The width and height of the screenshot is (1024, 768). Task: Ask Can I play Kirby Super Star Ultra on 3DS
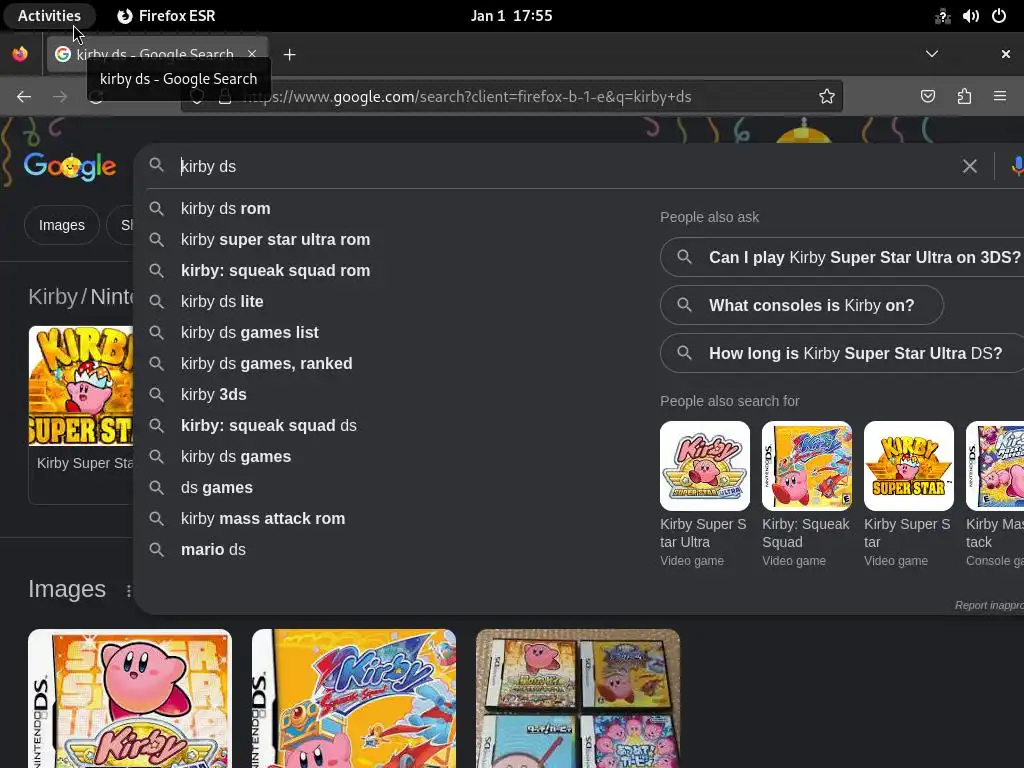(x=842, y=257)
